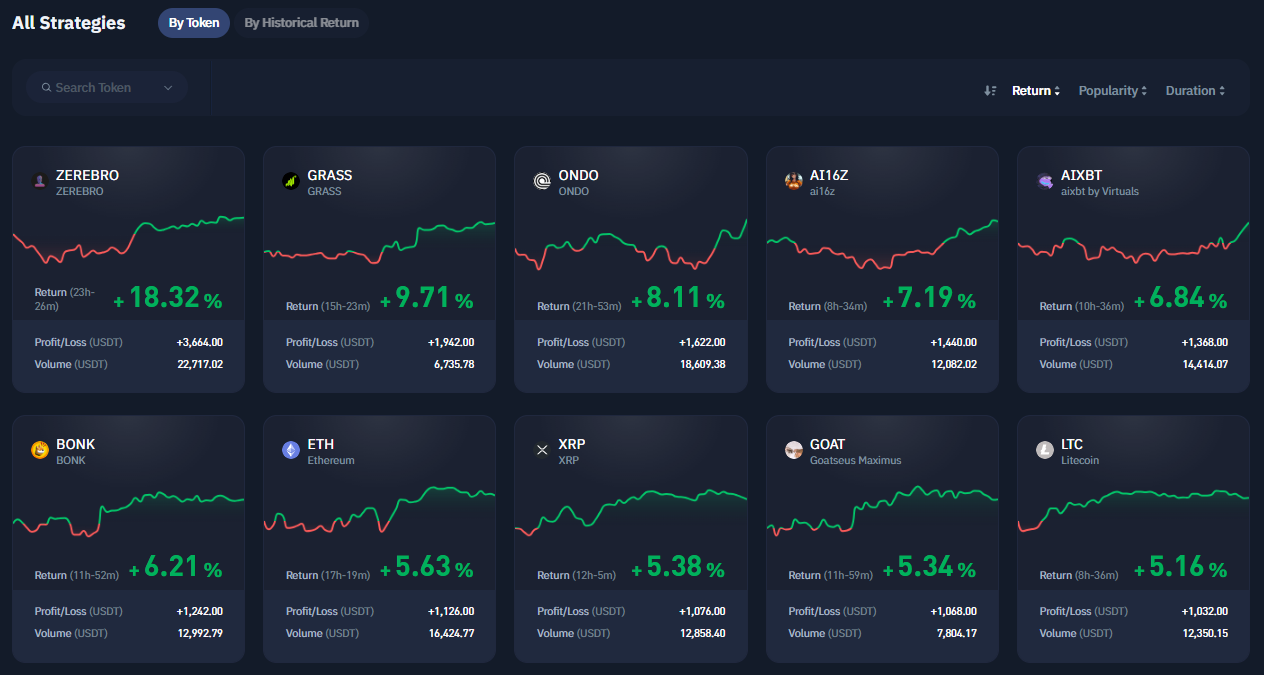1264x675 pixels.
Task: Click the All Strategies heading
Action: coord(69,23)
